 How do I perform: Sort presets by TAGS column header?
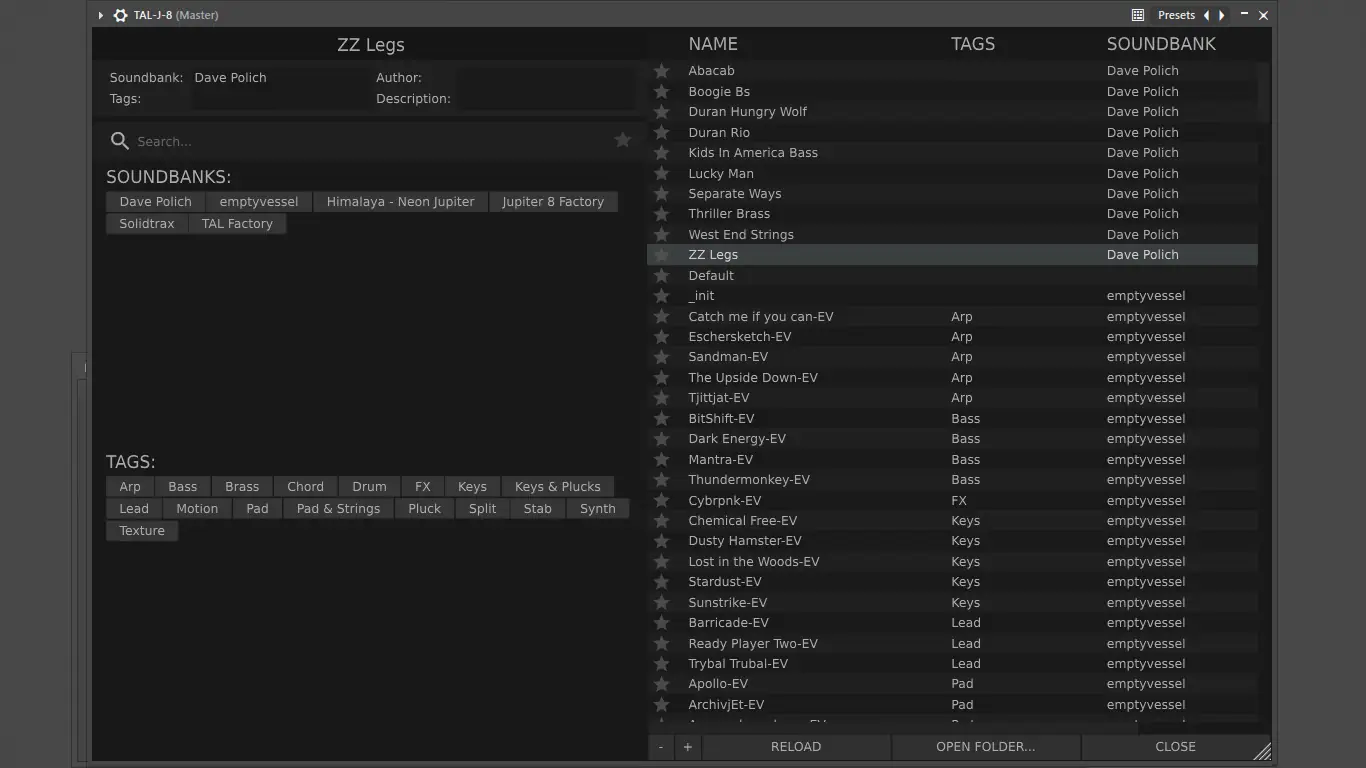[973, 44]
